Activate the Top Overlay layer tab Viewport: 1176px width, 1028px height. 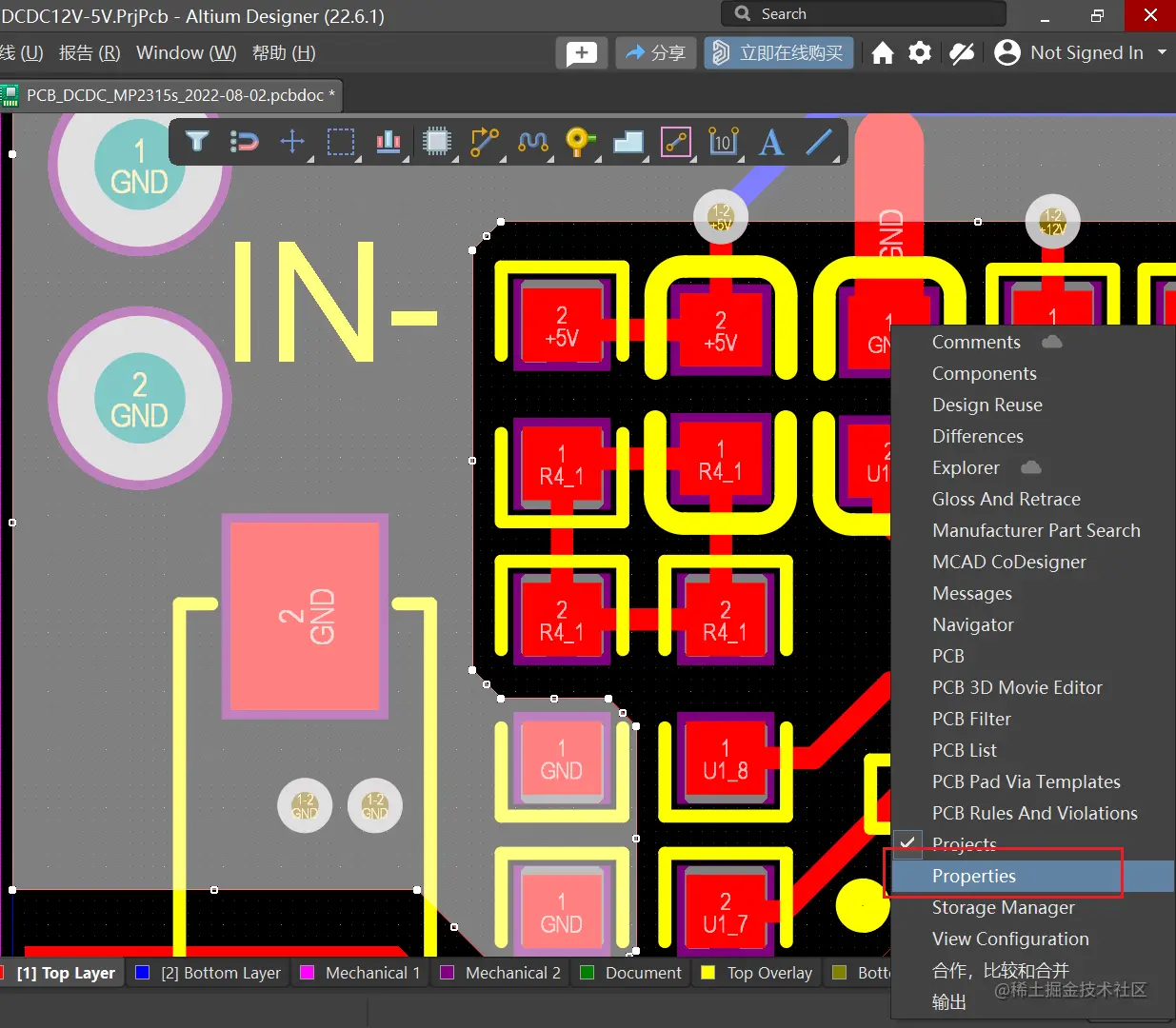coord(758,973)
